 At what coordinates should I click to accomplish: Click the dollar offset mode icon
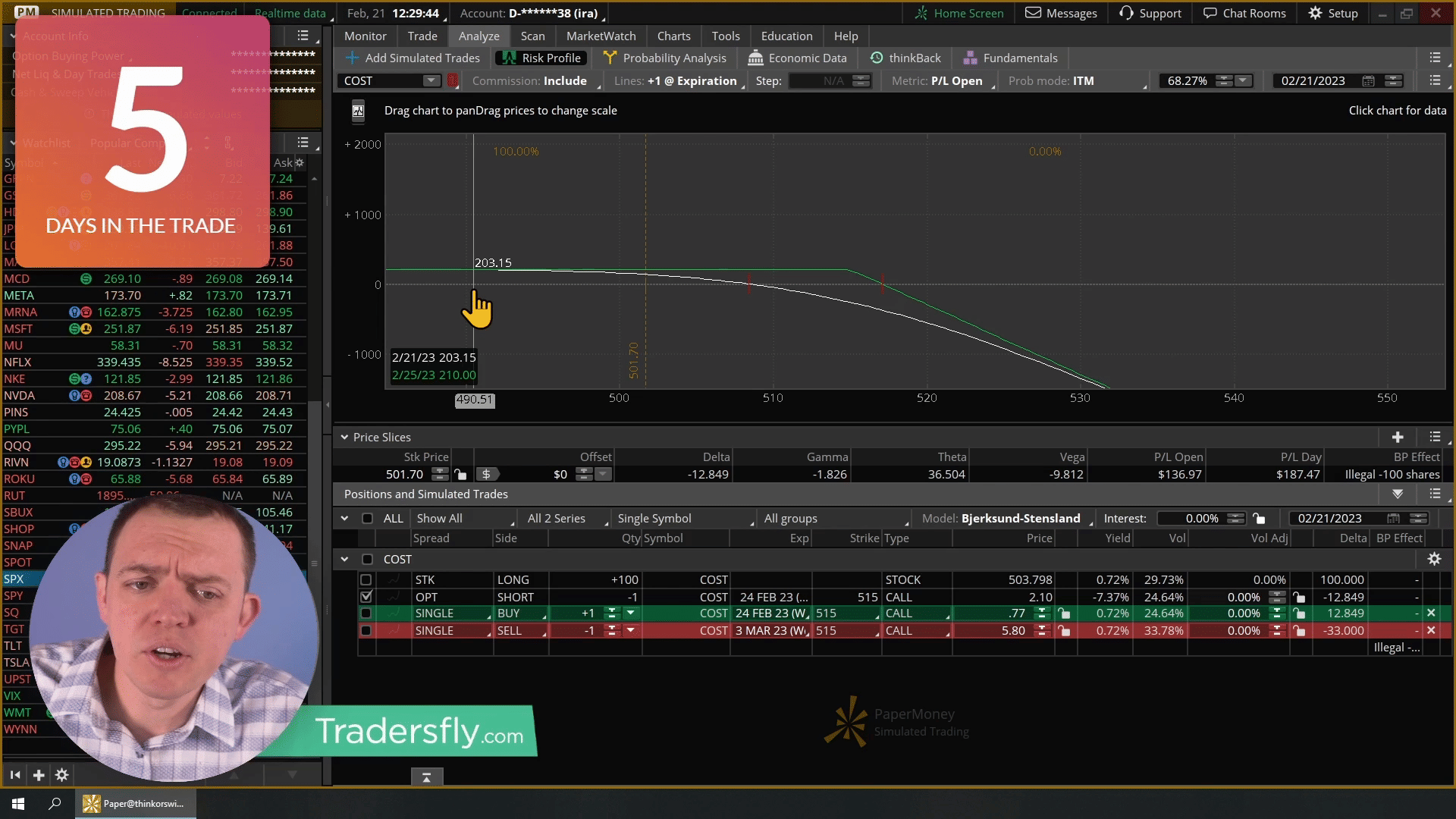(486, 474)
